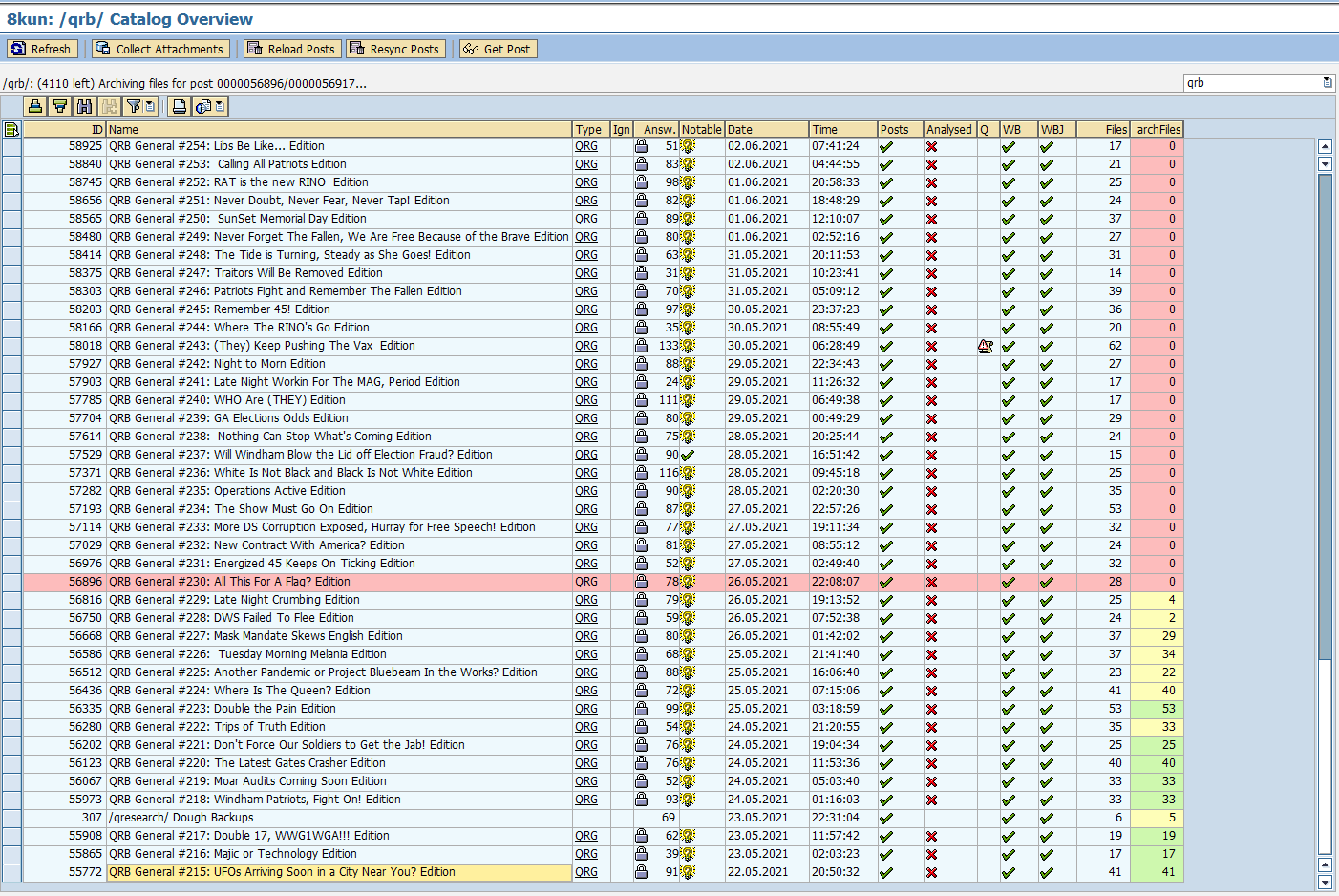The height and width of the screenshot is (896, 1339).
Task: Click the top scroll-up arrow of the grid scrollbar
Action: (x=1325, y=146)
